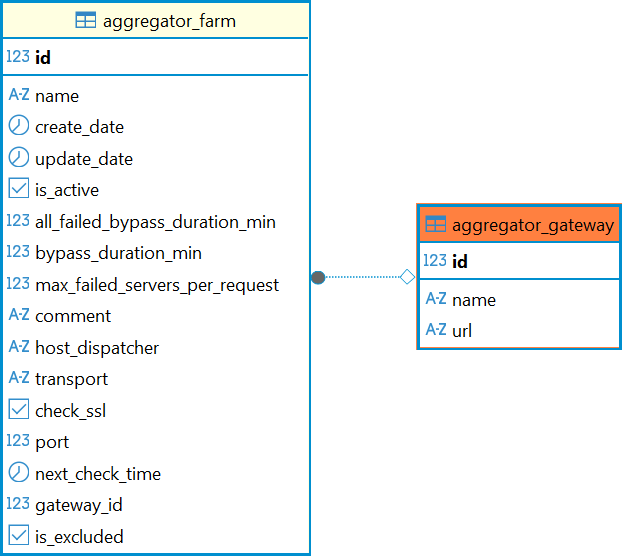The image size is (623, 557).
Task: Select the aggregator_gateway table title
Action: coord(532,225)
